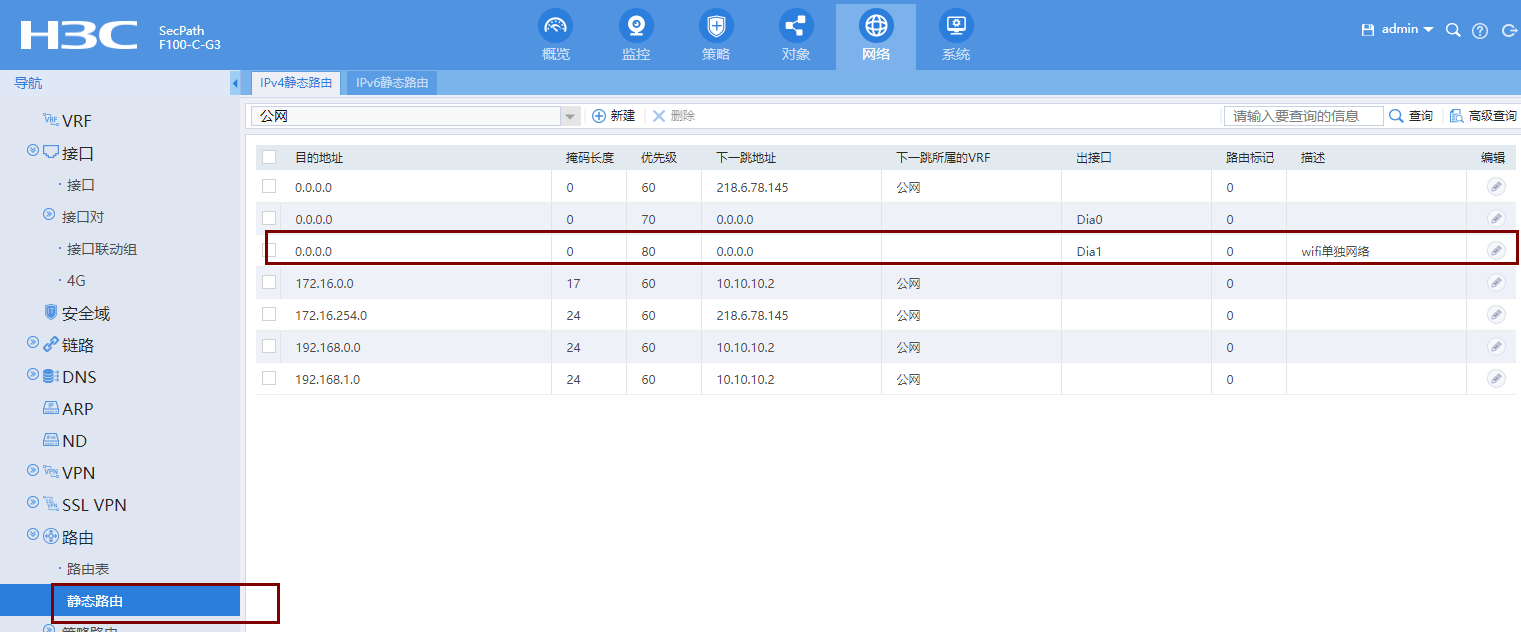The image size is (1521, 632).
Task: Click the query search input field
Action: (1303, 115)
